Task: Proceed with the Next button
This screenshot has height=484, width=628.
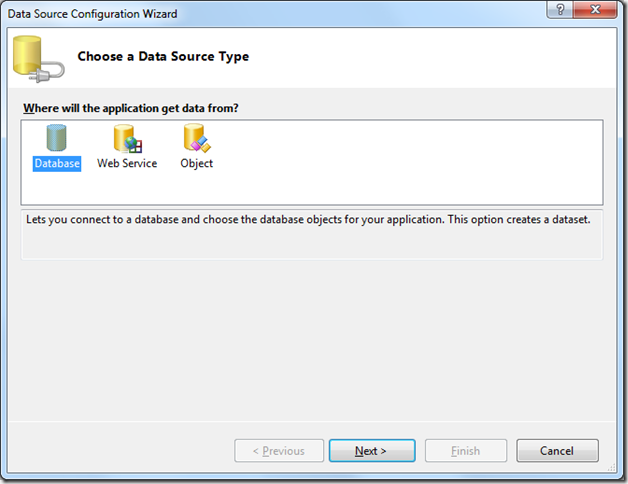Action: tap(371, 451)
